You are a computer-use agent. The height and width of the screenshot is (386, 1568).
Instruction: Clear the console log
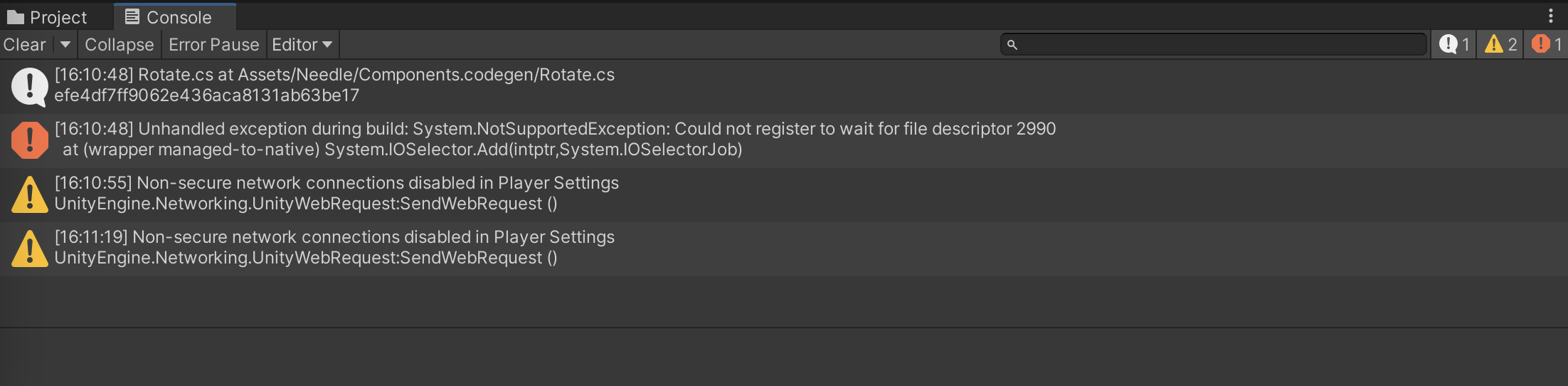pos(25,45)
